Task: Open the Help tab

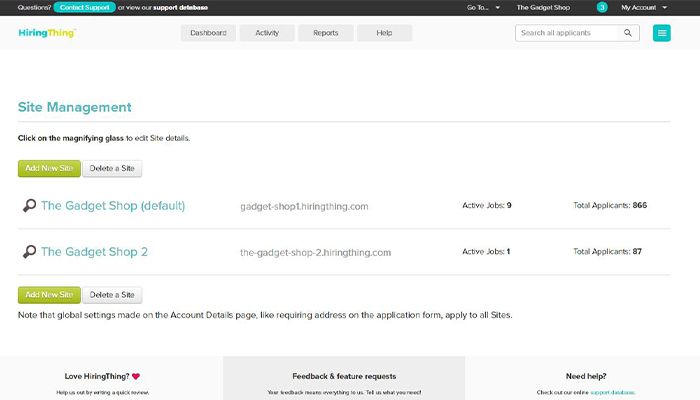Action: 384,33
